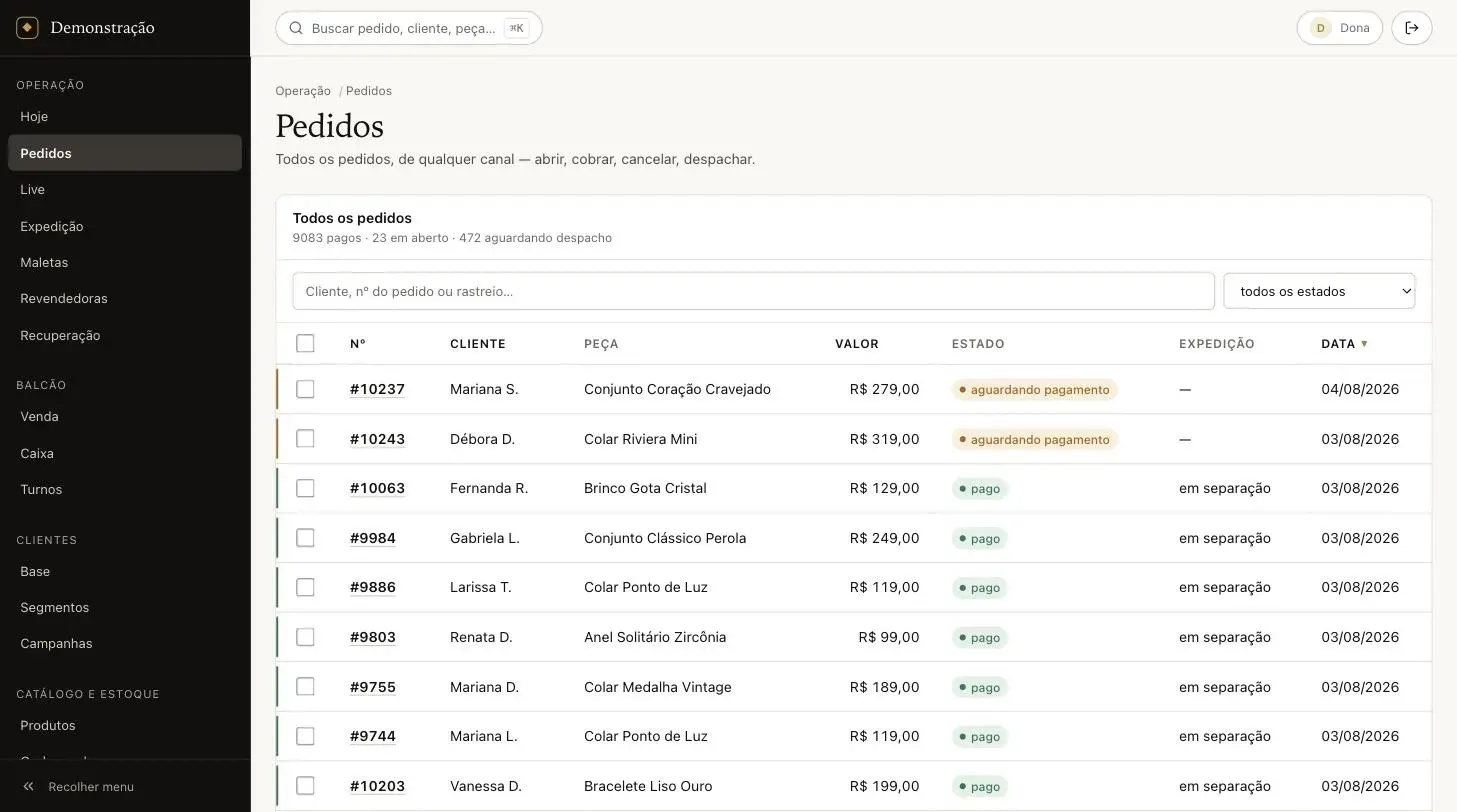Sort by the VALOR column header
The height and width of the screenshot is (812, 1457).
coord(857,344)
